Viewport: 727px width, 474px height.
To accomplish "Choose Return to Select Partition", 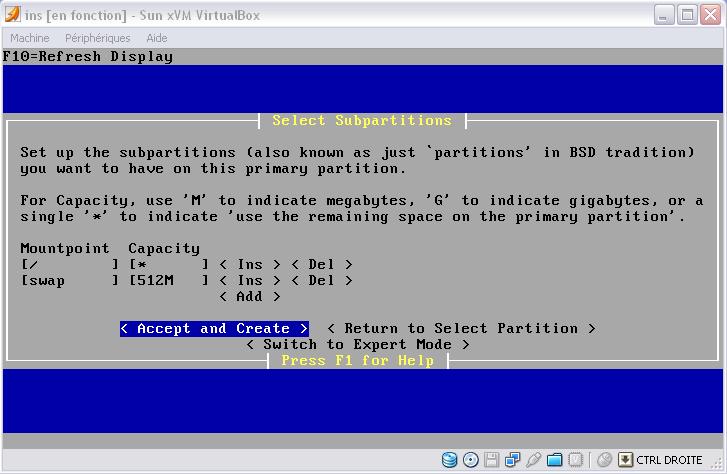I will (x=461, y=329).
